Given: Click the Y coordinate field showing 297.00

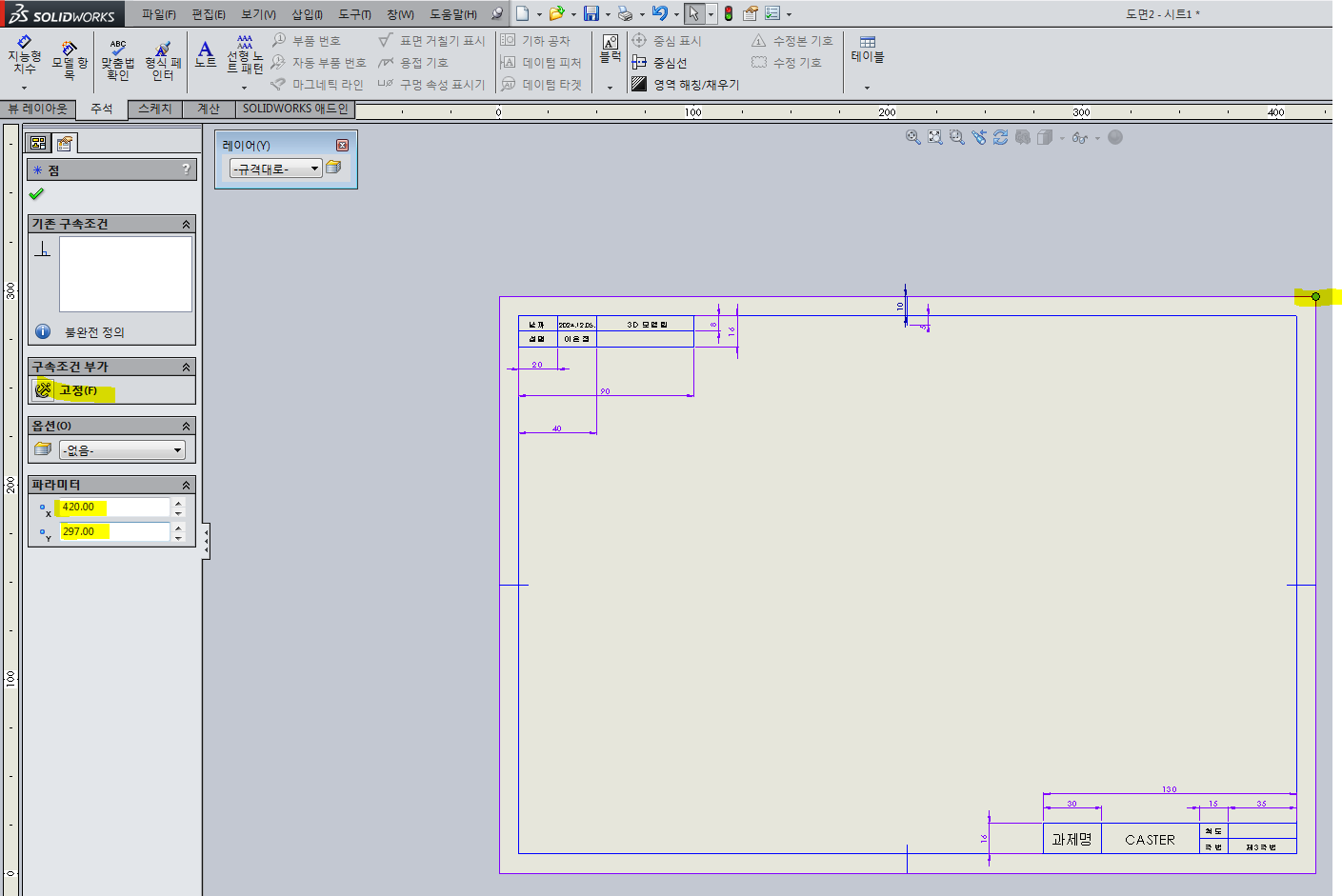Looking at the screenshot, I should click(114, 531).
